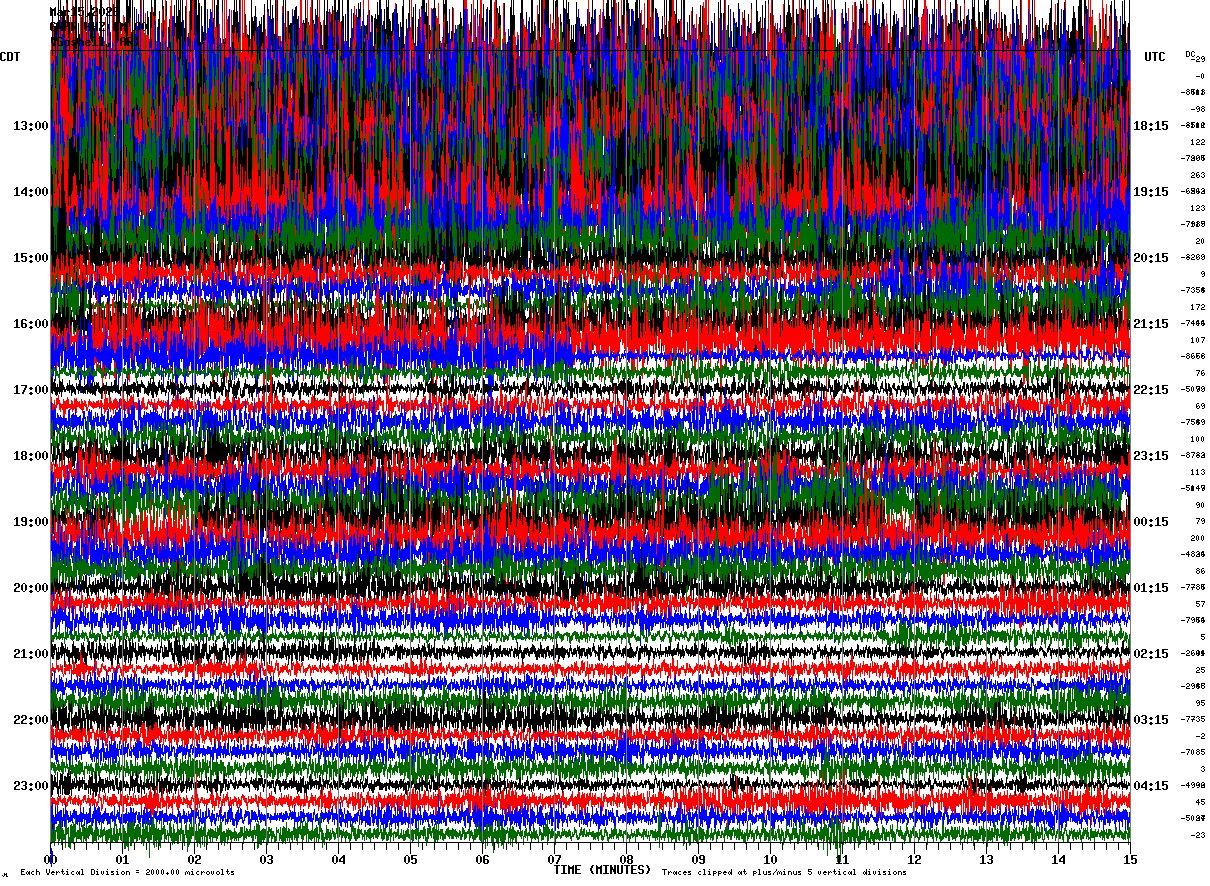Screen dimensions: 1210x886
Task: Click the CDT time zone label
Action: pos(10,57)
